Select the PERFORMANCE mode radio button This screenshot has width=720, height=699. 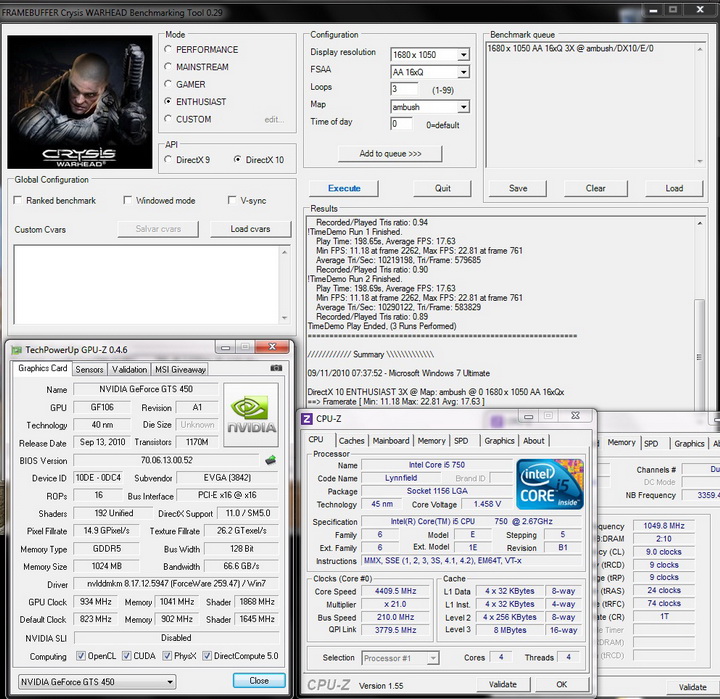(x=168, y=49)
